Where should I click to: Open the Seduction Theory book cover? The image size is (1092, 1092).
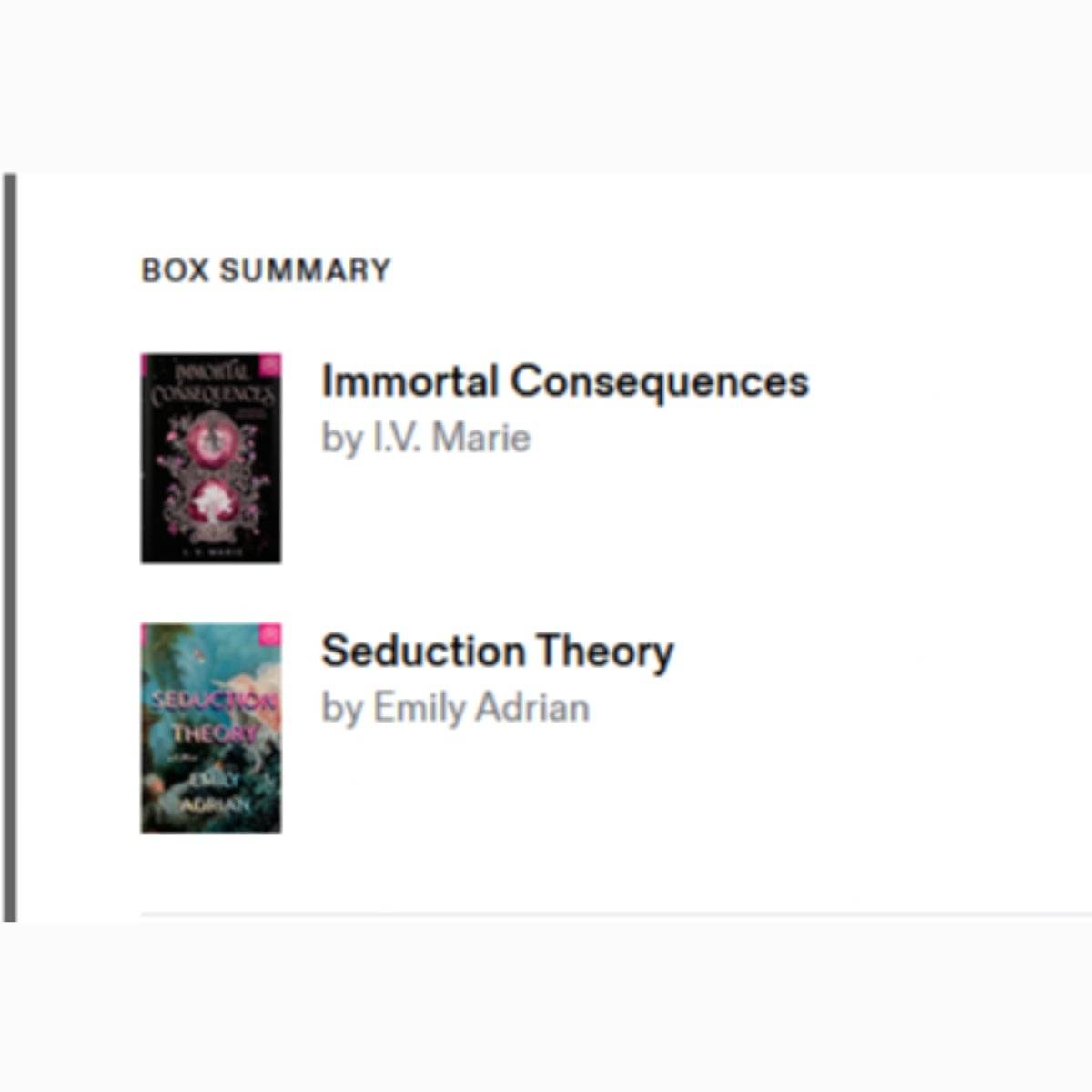211,728
